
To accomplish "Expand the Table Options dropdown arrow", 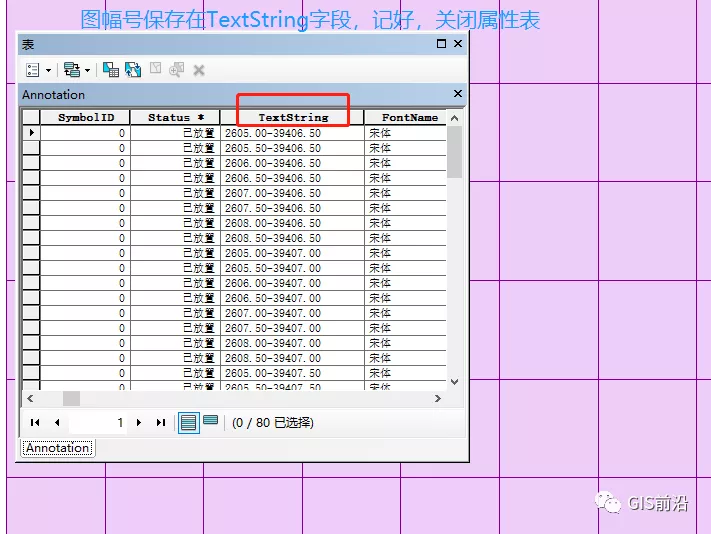I will click(x=48, y=70).
